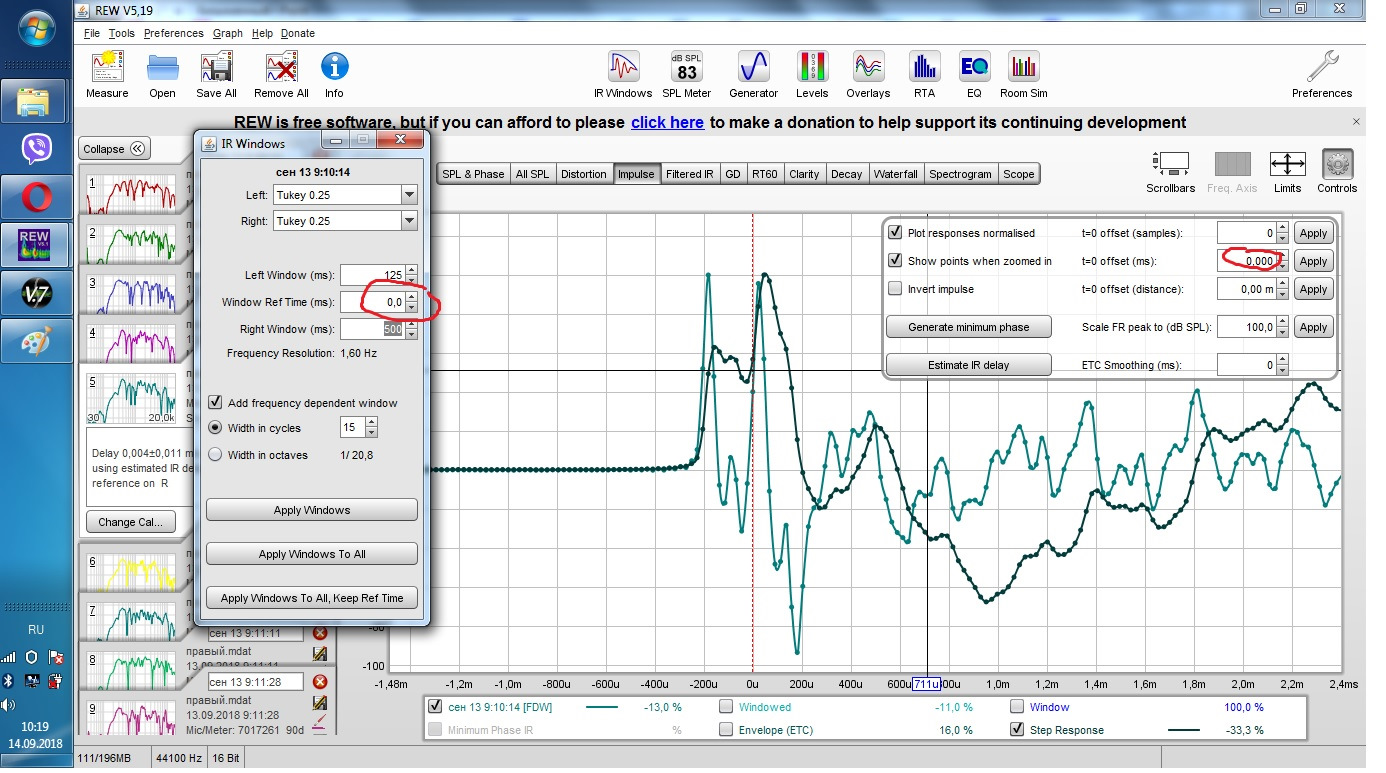Image resolution: width=1386 pixels, height=773 pixels.
Task: Enable the Invert impulse checkbox
Action: click(895, 288)
